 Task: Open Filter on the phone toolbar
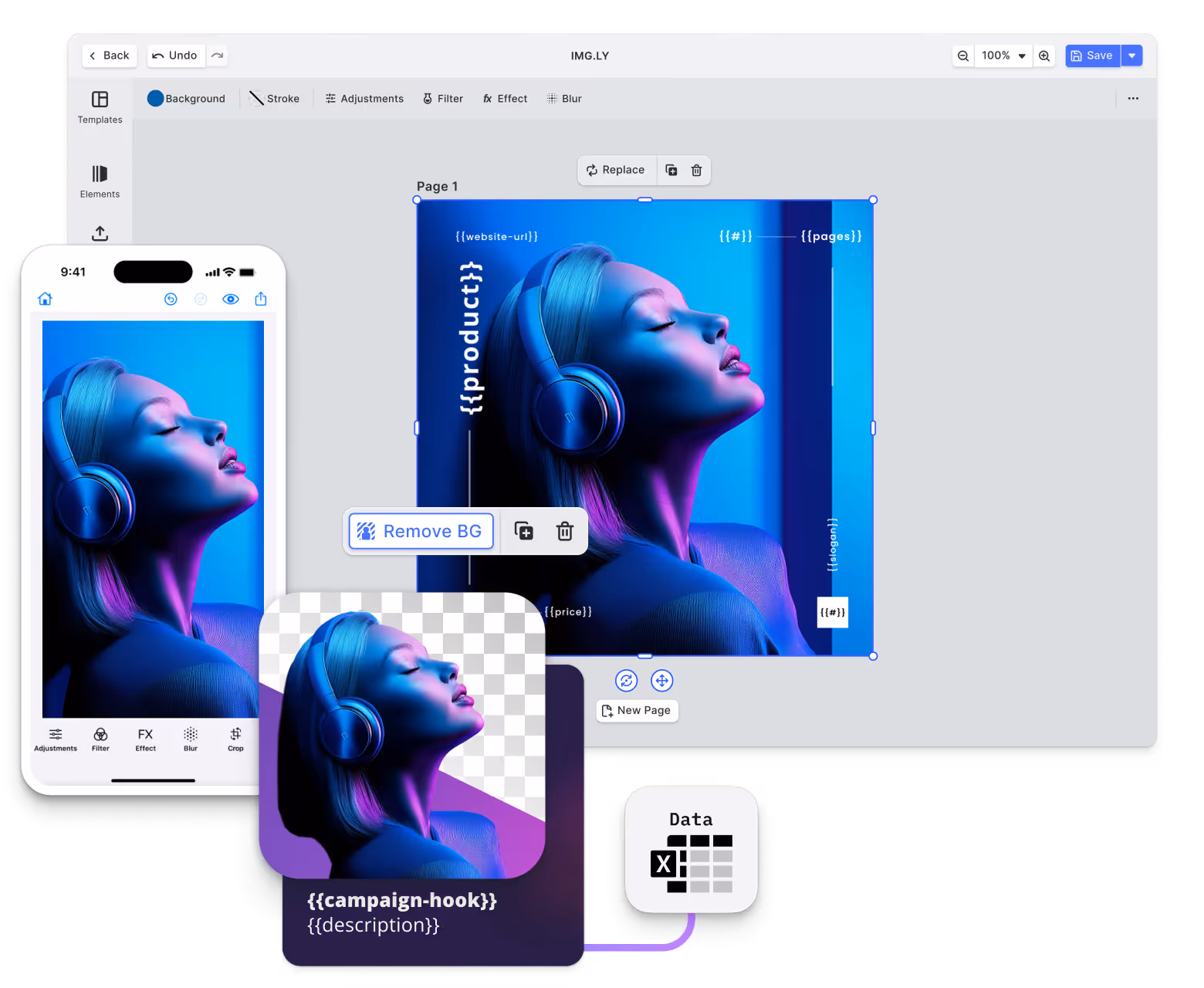point(100,739)
